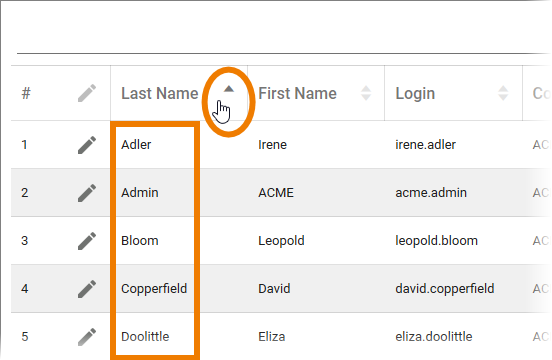Select the acme.admin login cell
552x360 pixels.
point(431,192)
